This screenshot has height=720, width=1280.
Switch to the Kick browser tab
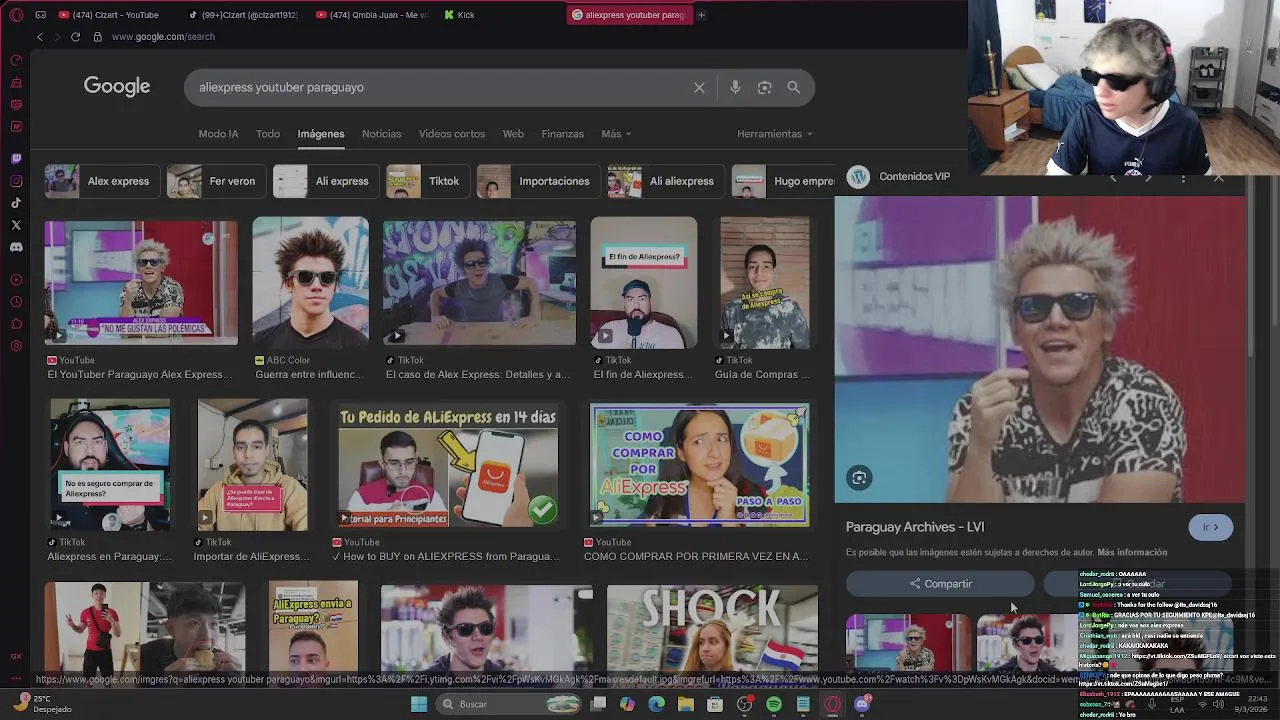pyautogui.click(x=460, y=15)
